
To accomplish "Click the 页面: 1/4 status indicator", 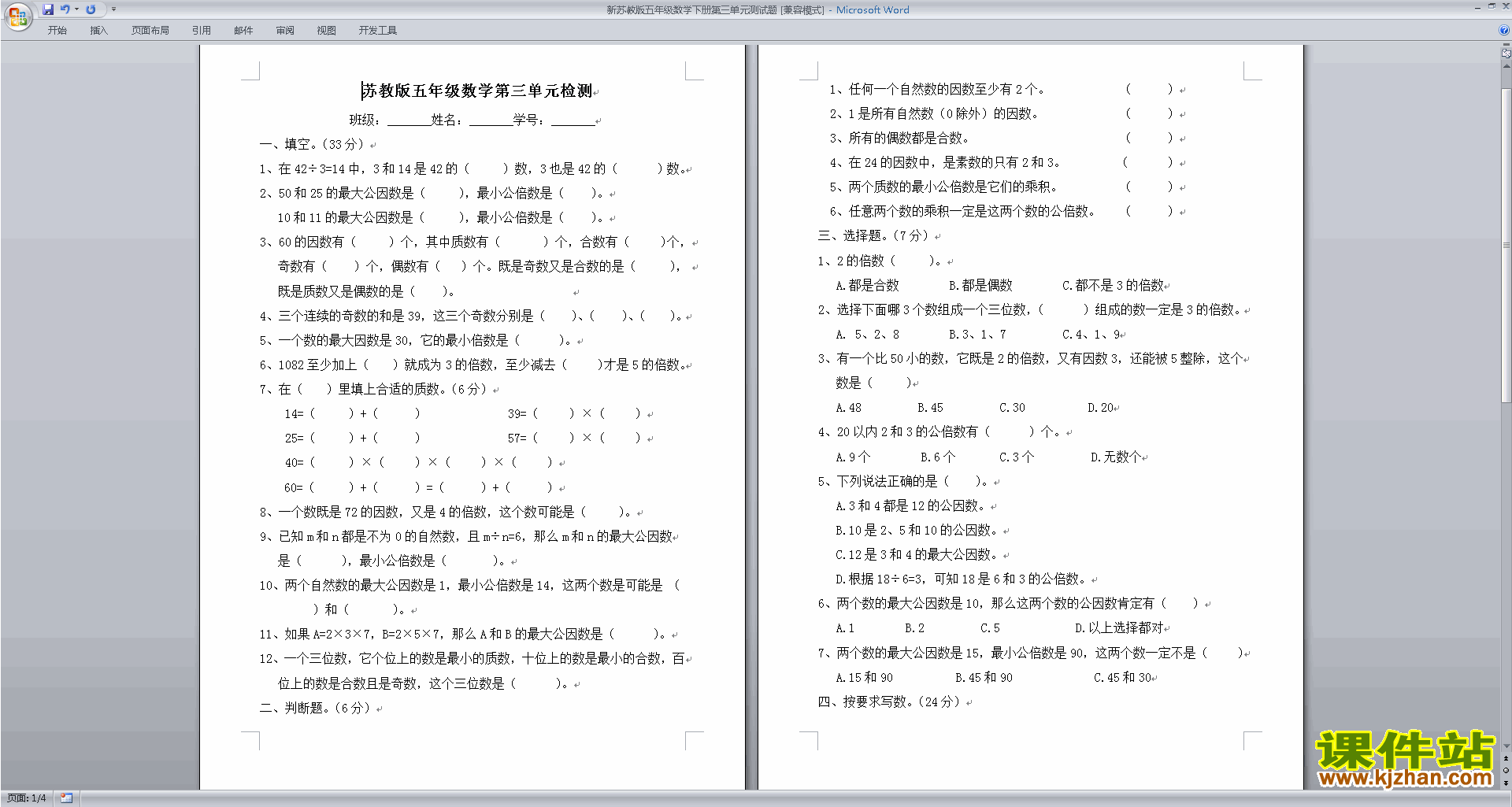I will click(x=26, y=798).
